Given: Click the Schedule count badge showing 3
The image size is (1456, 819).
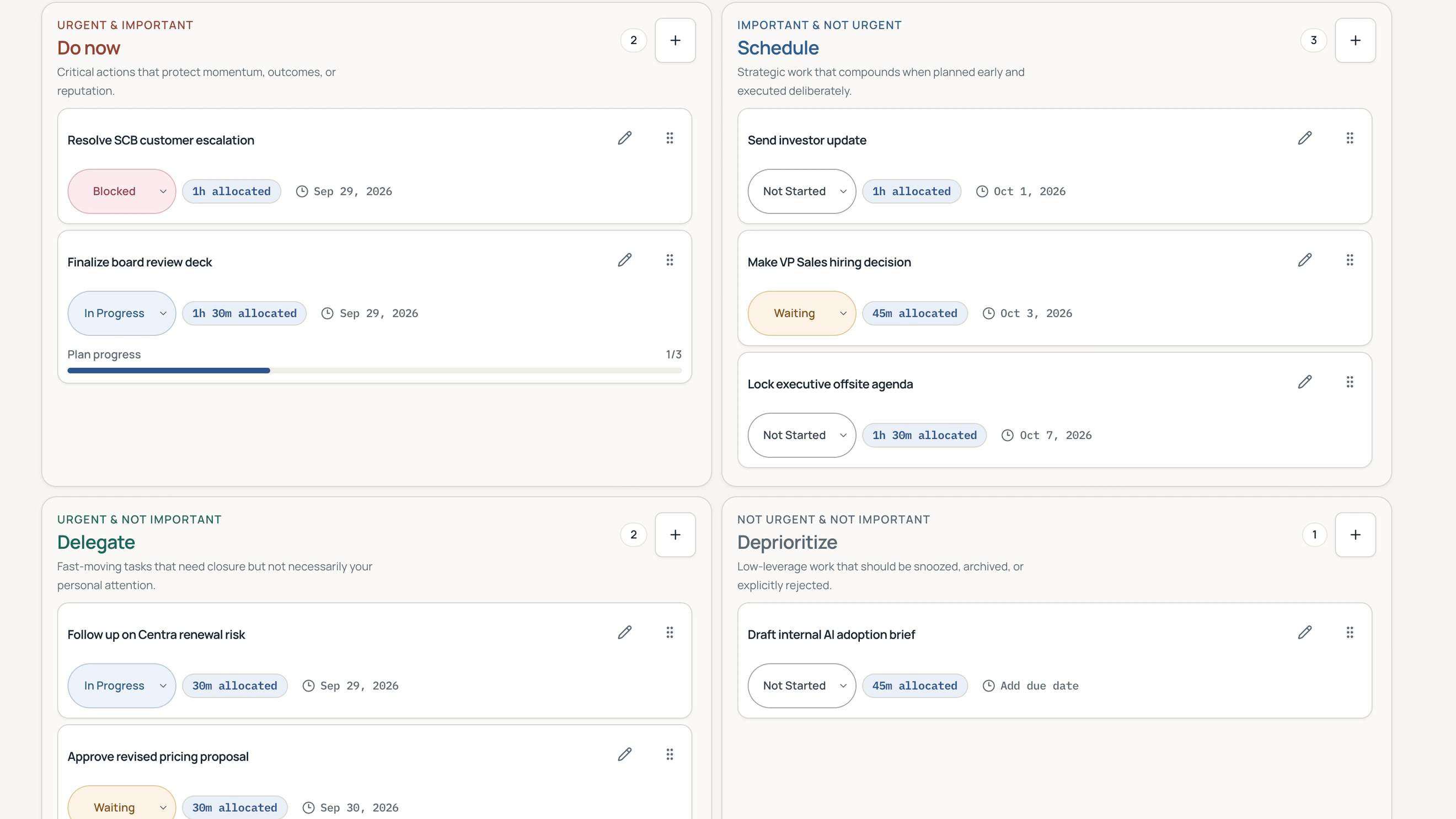Looking at the screenshot, I should pos(1314,40).
